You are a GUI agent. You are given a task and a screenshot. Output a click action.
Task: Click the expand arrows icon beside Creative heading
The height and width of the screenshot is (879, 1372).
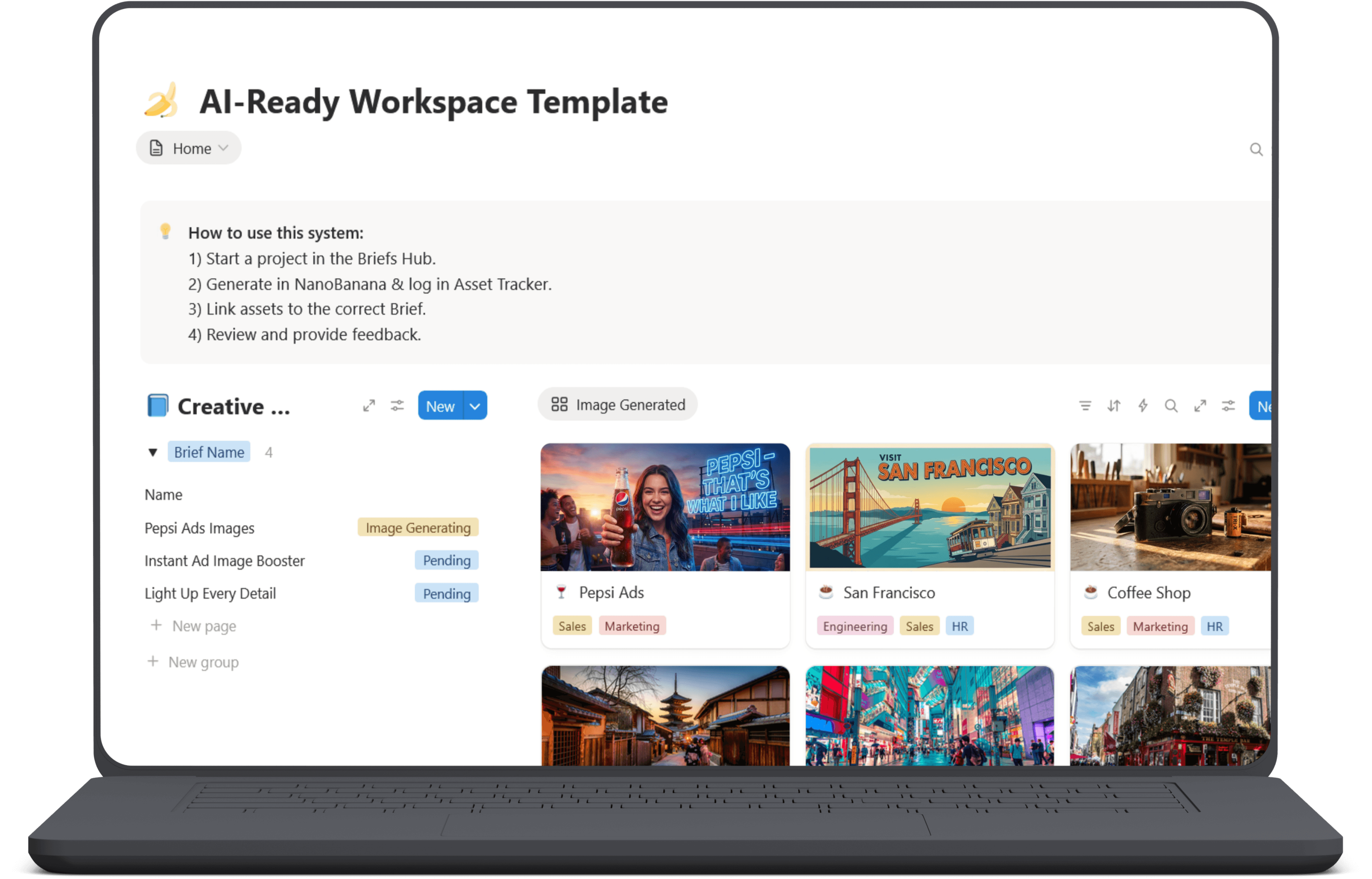tap(369, 406)
